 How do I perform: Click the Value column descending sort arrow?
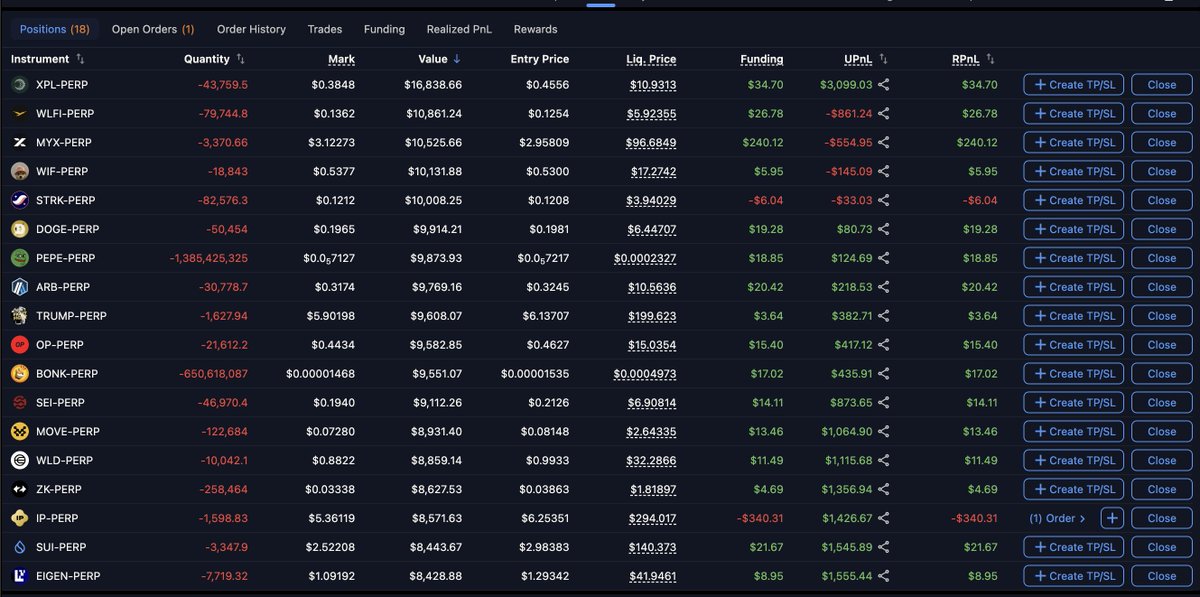pyautogui.click(x=459, y=59)
